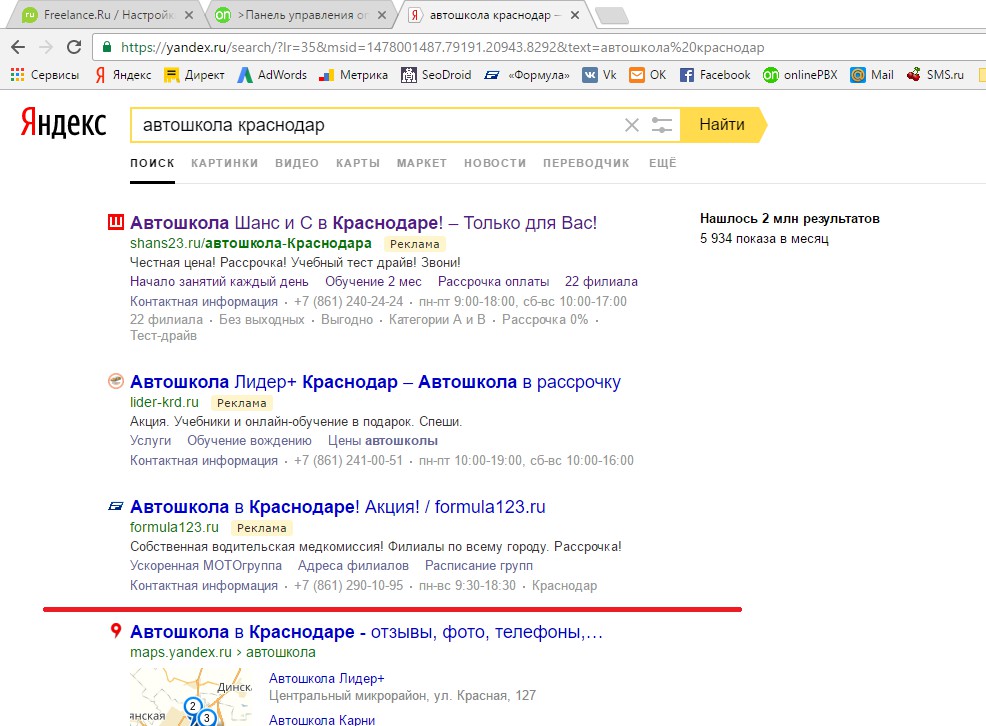Click the map pin icon beside maps result
The height and width of the screenshot is (726, 986).
point(116,630)
